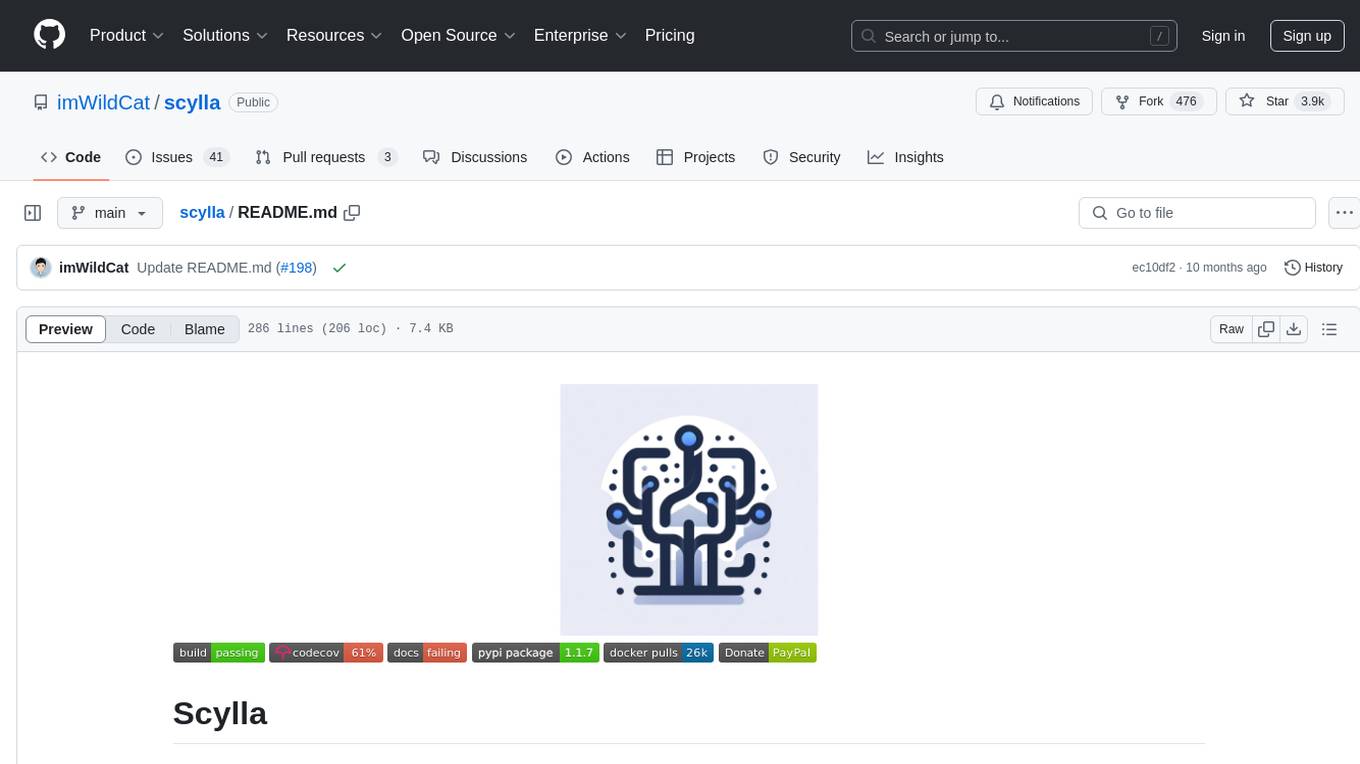Viewport: 1360px width, 764px height.
Task: Click the Scylla heading text
Action: pyautogui.click(x=220, y=713)
